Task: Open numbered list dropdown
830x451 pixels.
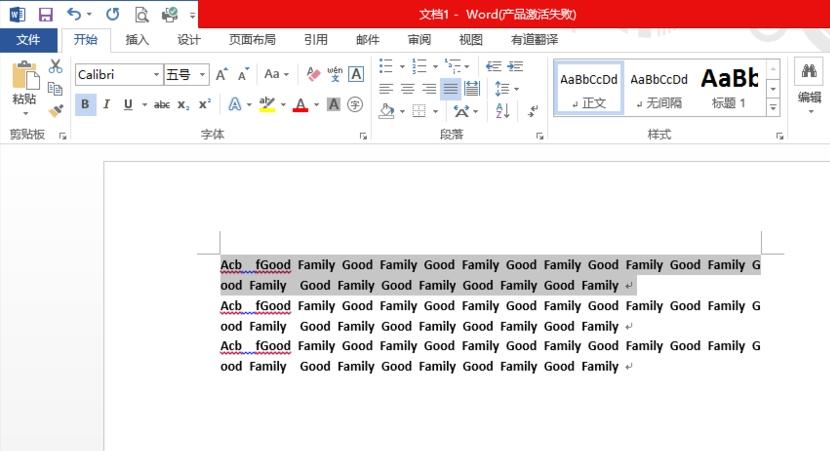Action: point(435,67)
